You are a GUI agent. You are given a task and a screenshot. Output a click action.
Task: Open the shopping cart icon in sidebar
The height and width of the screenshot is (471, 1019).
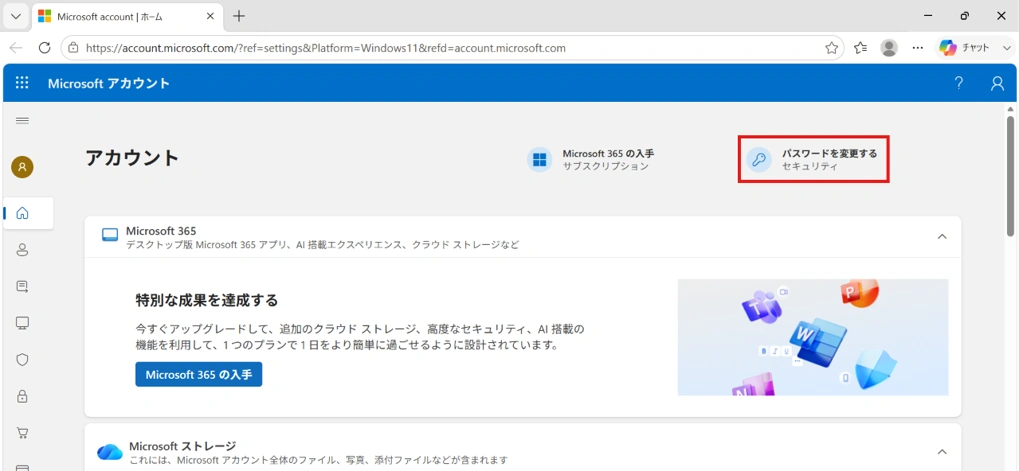[x=22, y=433]
